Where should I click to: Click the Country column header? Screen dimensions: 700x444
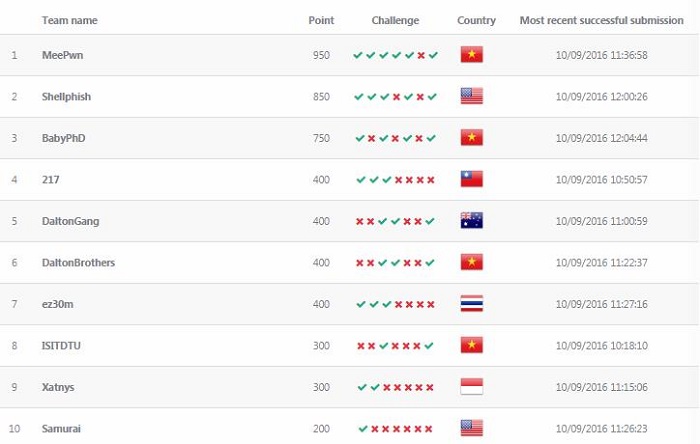pos(476,21)
